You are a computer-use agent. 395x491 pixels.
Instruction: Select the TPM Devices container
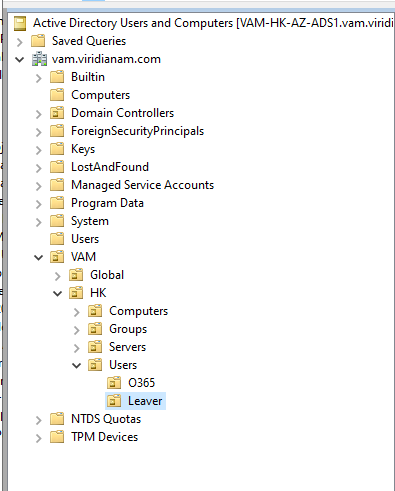pyautogui.click(x=104, y=437)
